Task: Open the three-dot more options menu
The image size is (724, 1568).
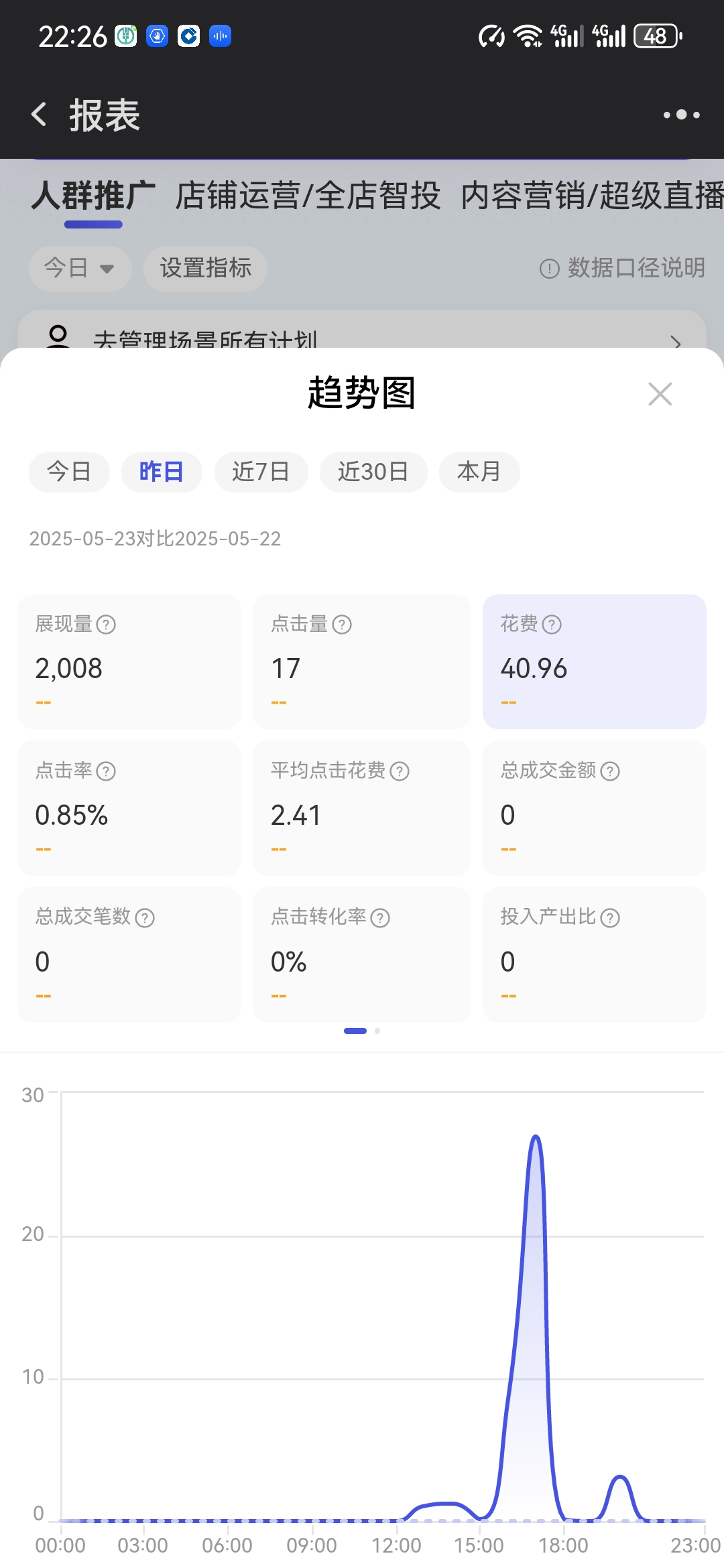Action: pyautogui.click(x=681, y=115)
